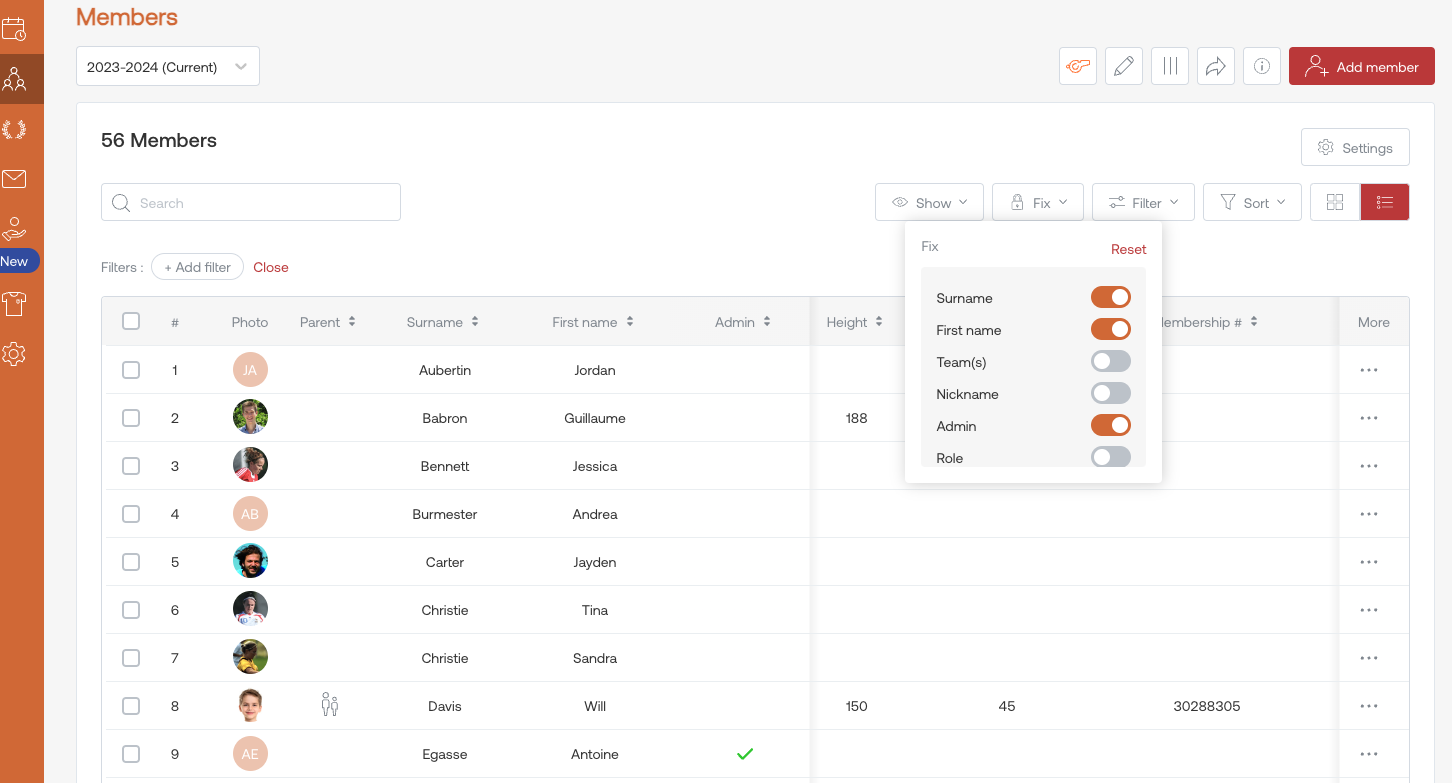Click first name Tina cell
The height and width of the screenshot is (783, 1452).
point(595,610)
